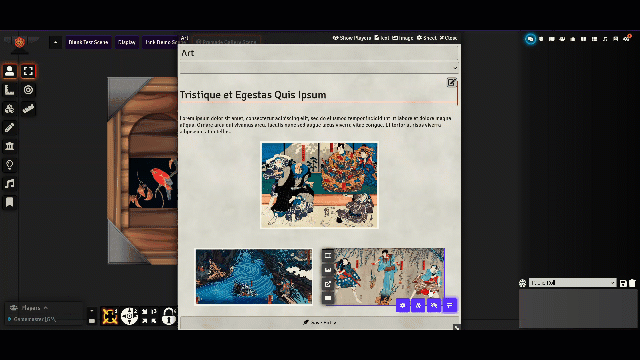Open the Items suitcase sidebar tab
Viewport: 640px width, 360px height.
coord(573,39)
